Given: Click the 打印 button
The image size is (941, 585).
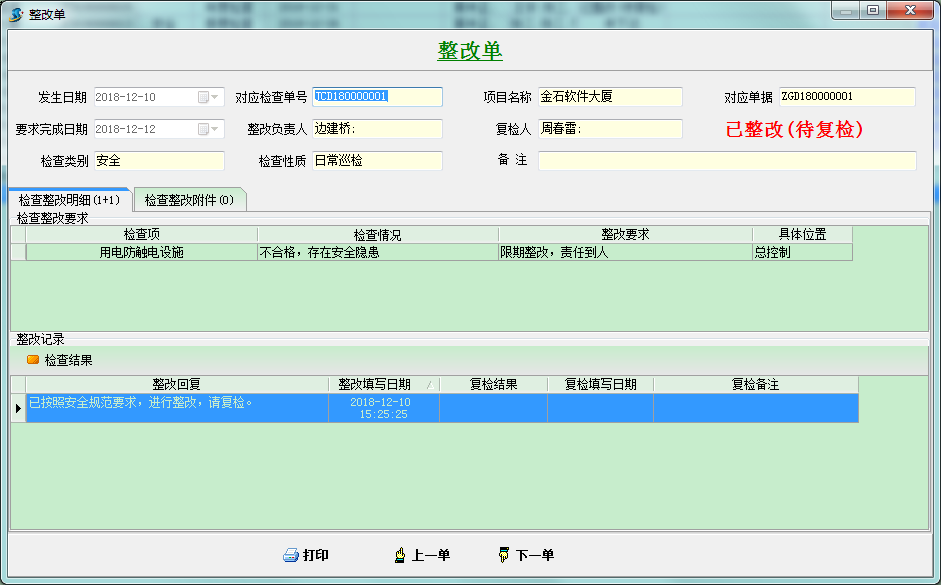Looking at the screenshot, I should click(306, 555).
